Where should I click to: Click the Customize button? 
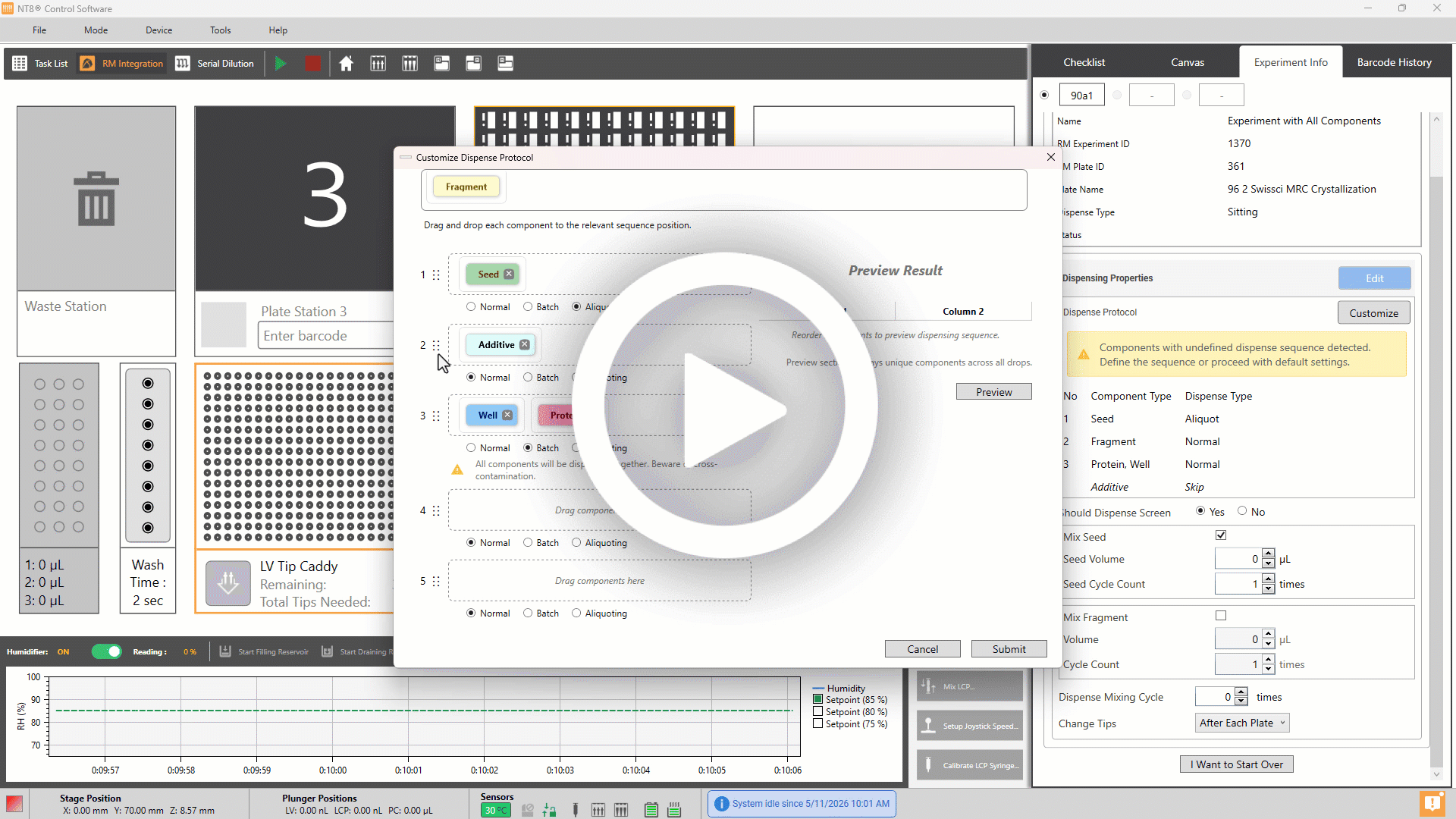click(1373, 312)
